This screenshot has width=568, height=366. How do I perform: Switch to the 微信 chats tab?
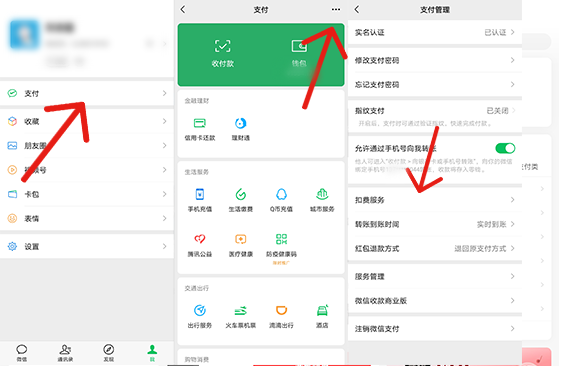tap(22, 353)
